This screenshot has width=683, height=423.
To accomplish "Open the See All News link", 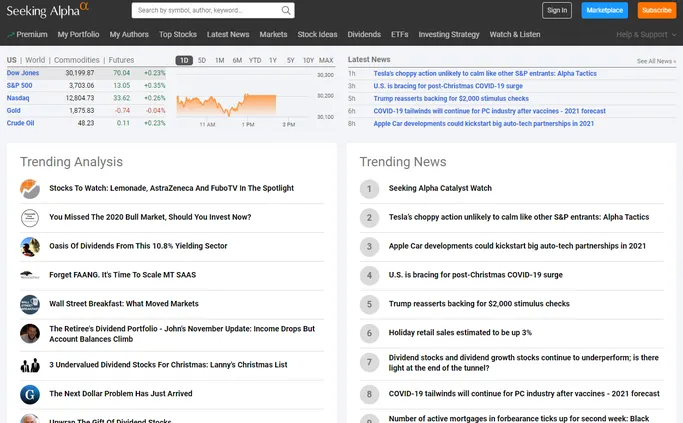I will [656, 61].
